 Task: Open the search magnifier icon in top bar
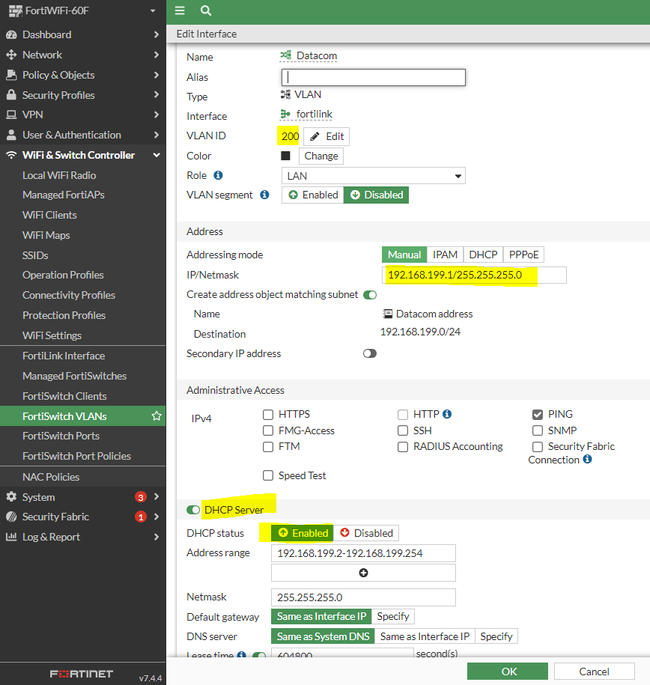[206, 10]
